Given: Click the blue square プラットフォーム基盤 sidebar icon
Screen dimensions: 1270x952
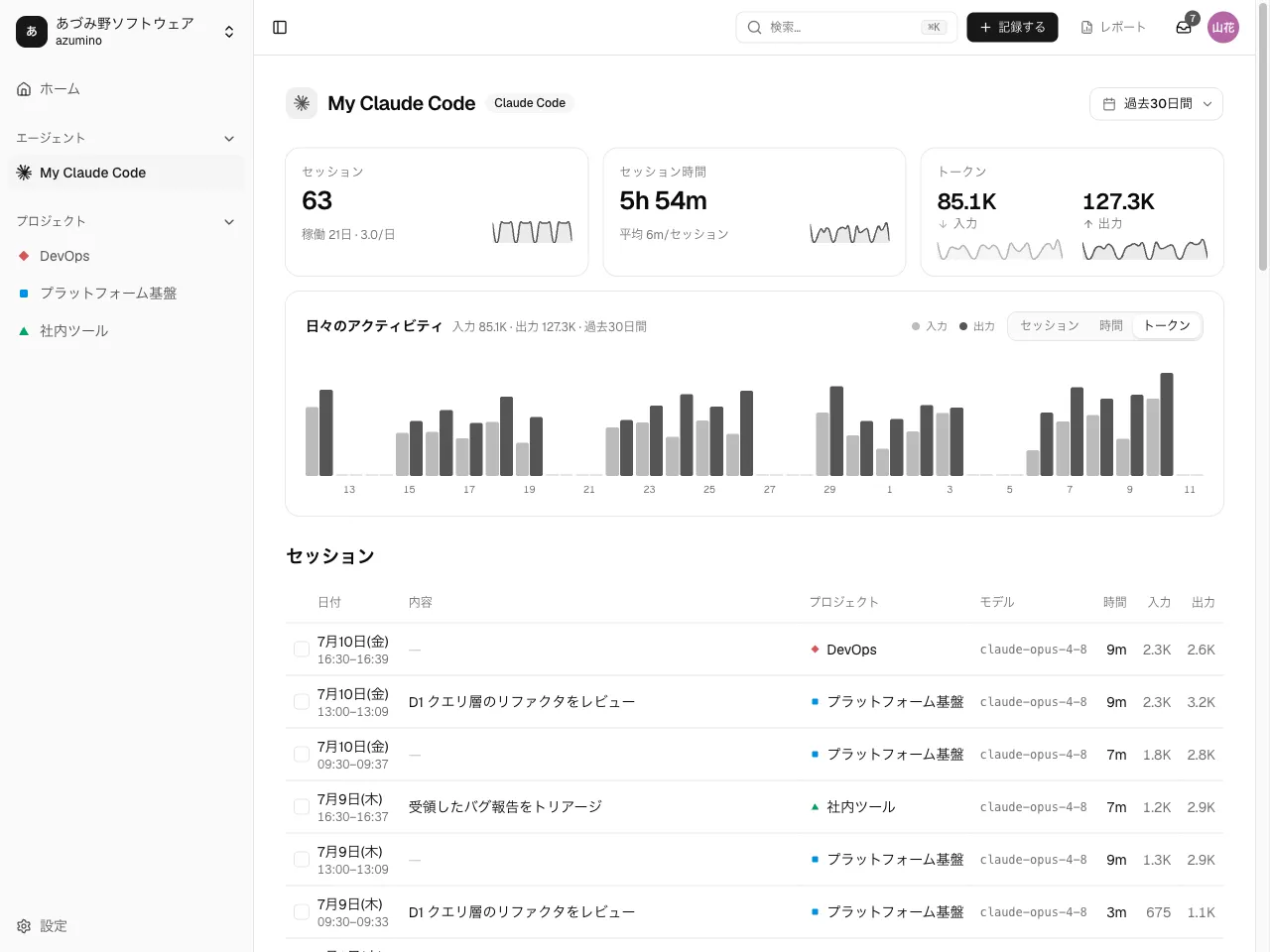Looking at the screenshot, I should tap(24, 294).
